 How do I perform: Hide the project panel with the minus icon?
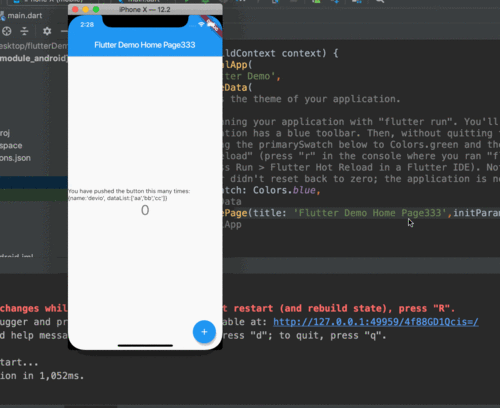(x=64, y=31)
